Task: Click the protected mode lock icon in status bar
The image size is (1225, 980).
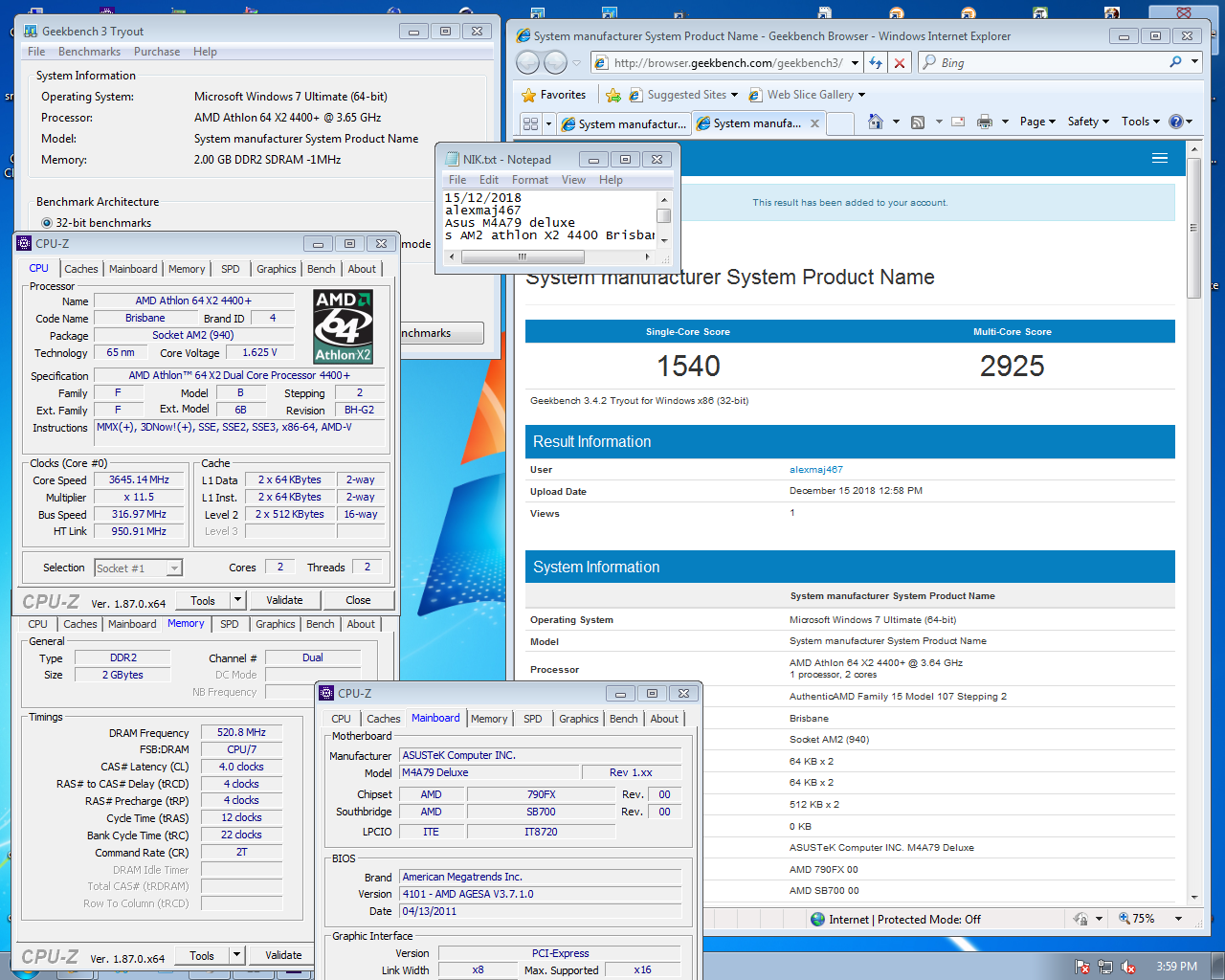Action: [1080, 919]
